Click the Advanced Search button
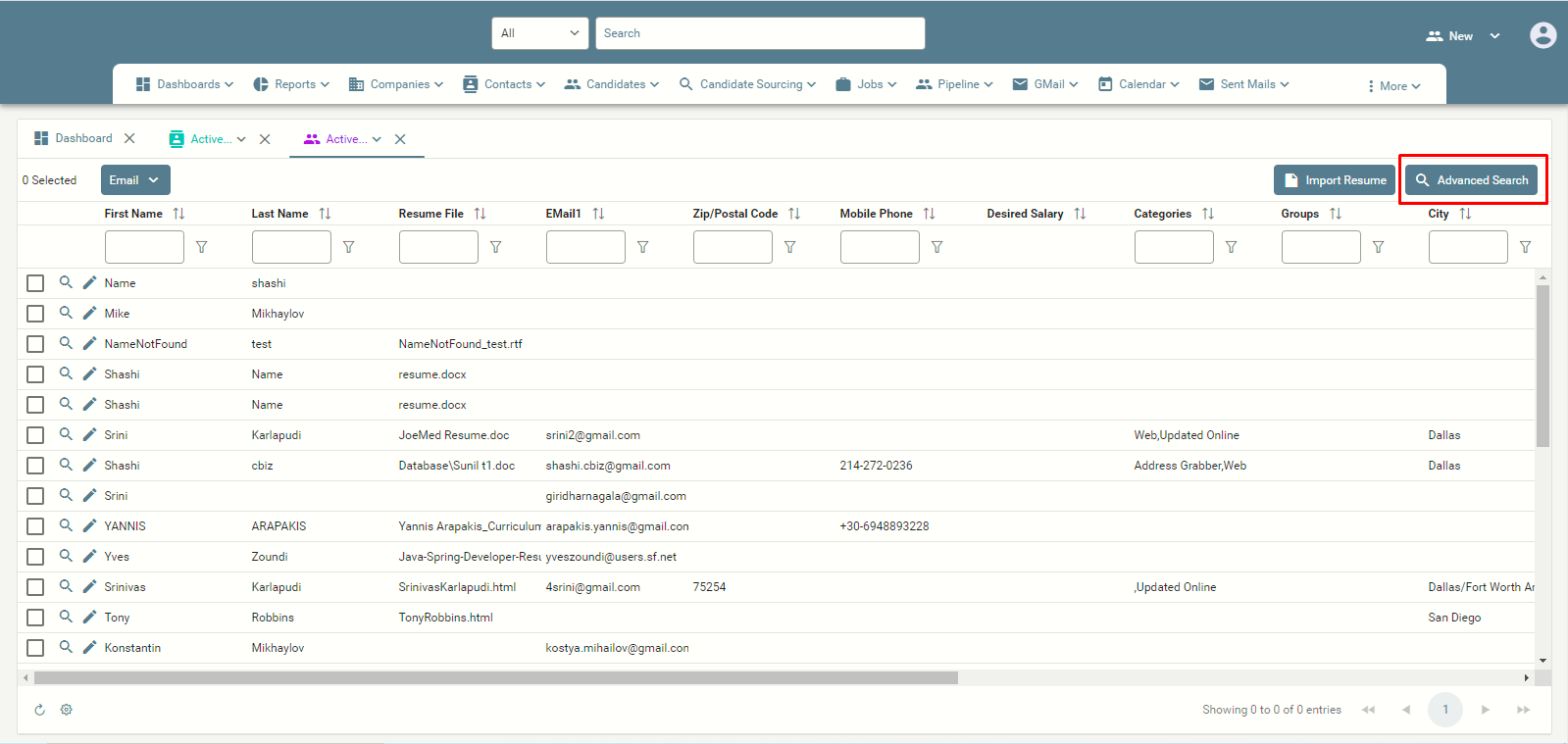 pos(1471,180)
